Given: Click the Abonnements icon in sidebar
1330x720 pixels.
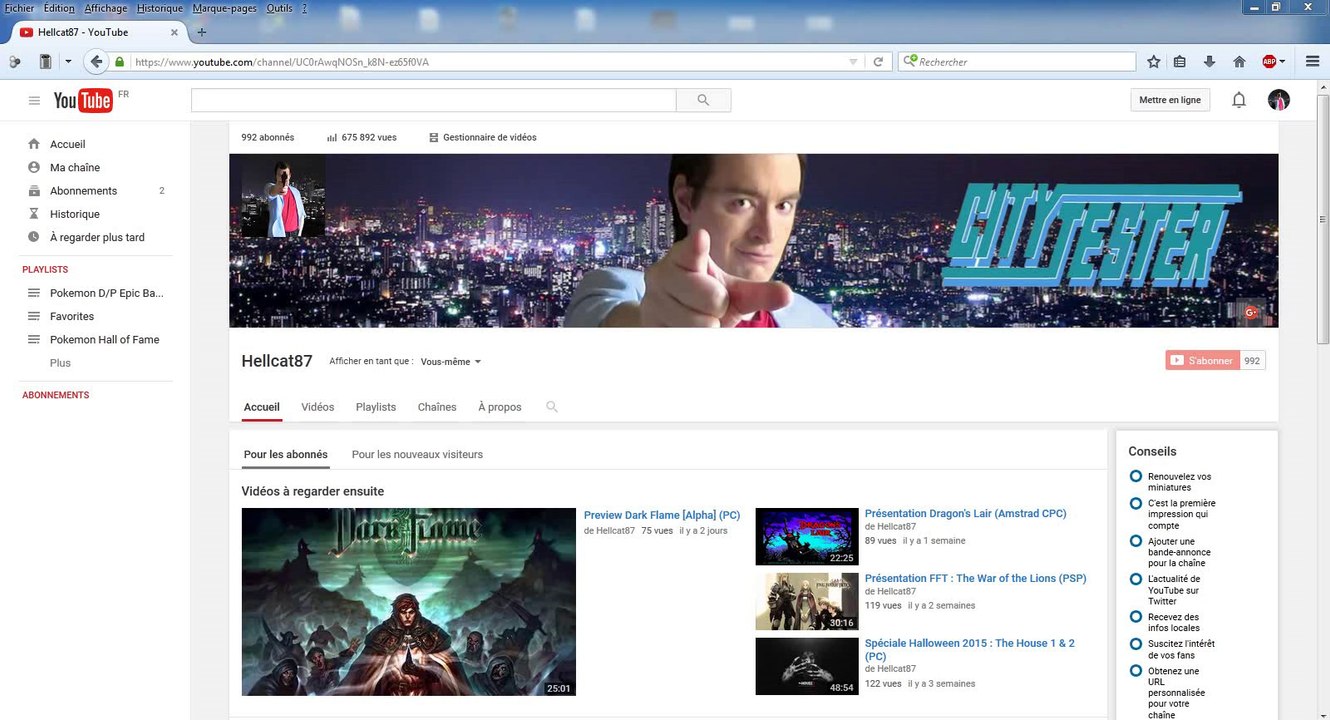Looking at the screenshot, I should pos(34,191).
